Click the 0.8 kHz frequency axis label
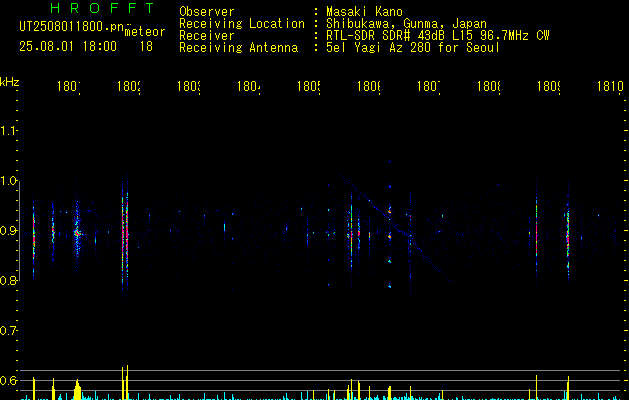The image size is (629, 400). click(9, 280)
